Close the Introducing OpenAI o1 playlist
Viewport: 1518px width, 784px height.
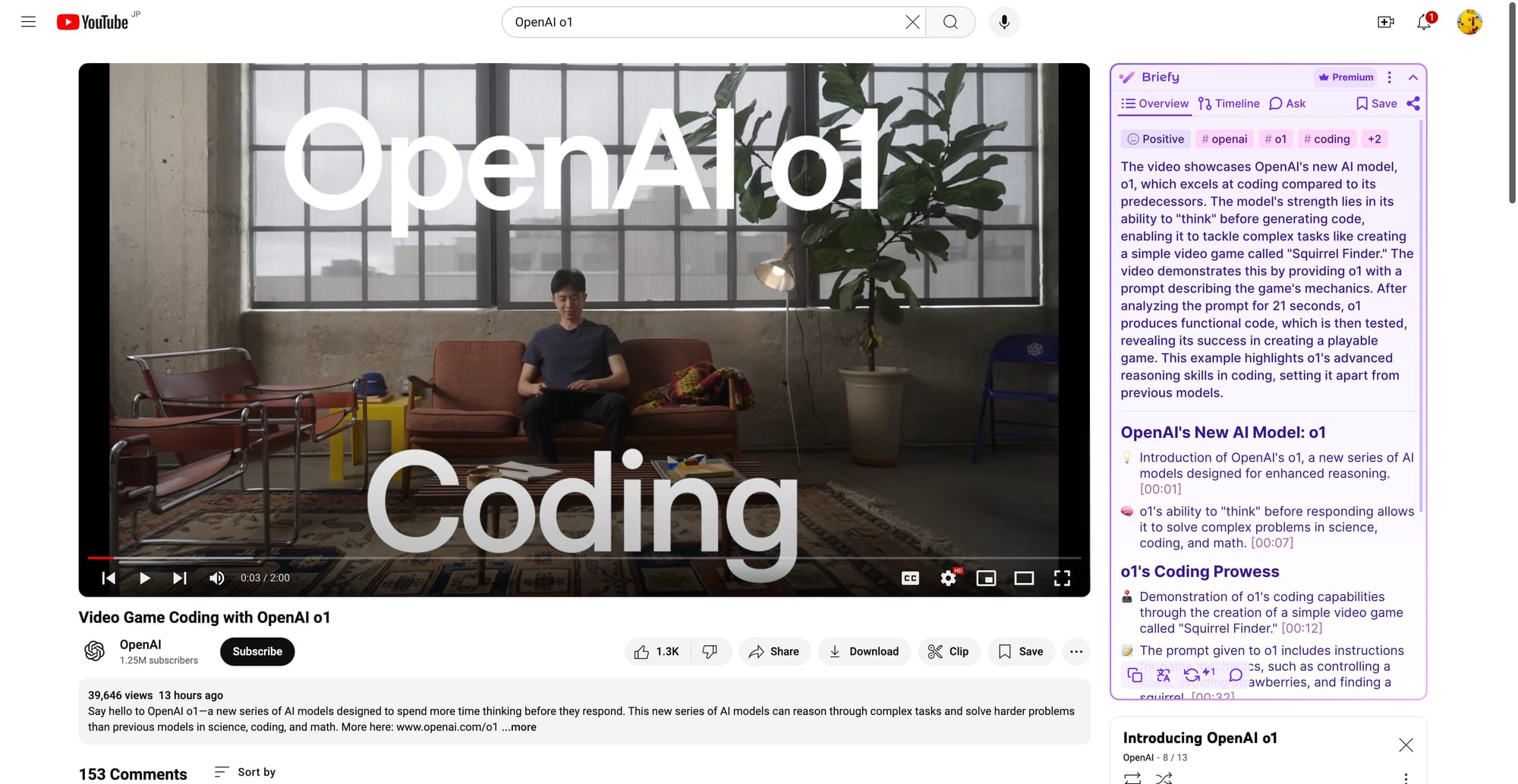click(1406, 745)
